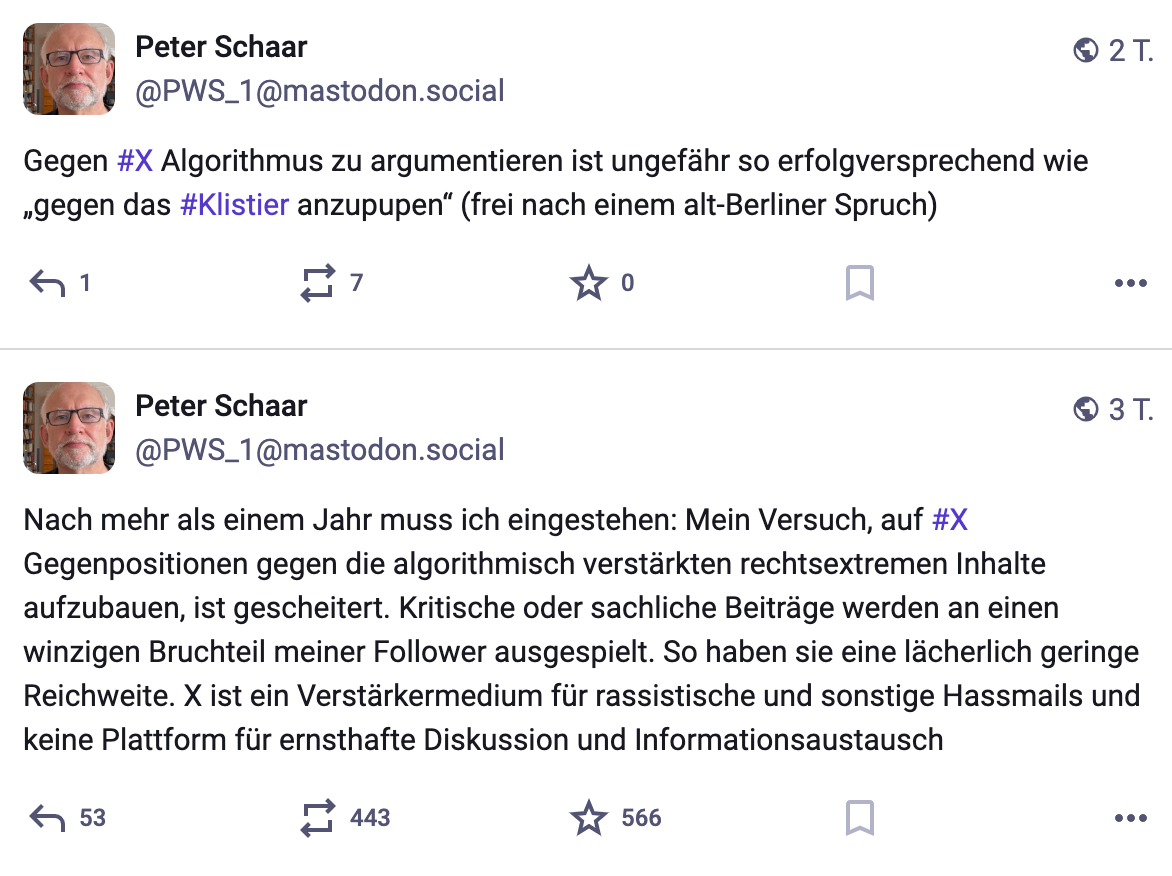
Task: Click the first post's profile avatar
Action: pos(70,69)
